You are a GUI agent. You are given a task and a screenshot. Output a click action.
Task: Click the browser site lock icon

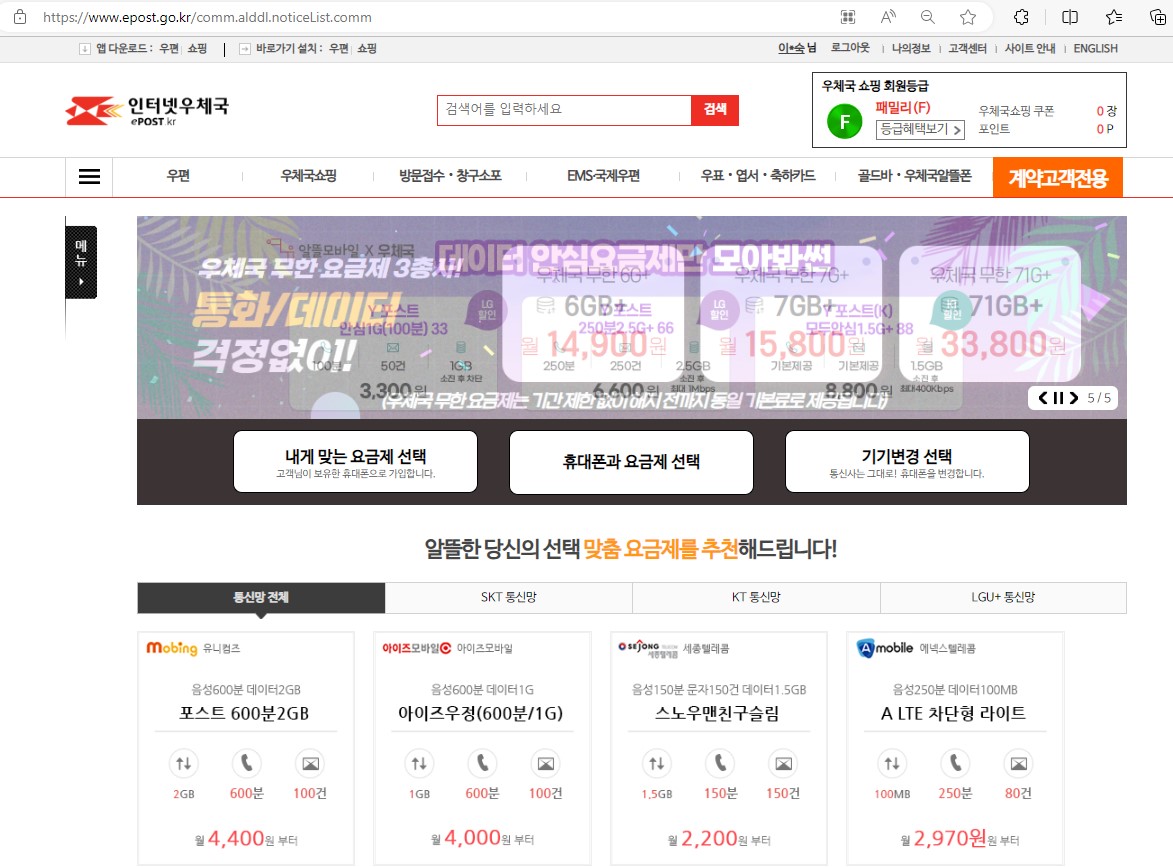tap(20, 16)
